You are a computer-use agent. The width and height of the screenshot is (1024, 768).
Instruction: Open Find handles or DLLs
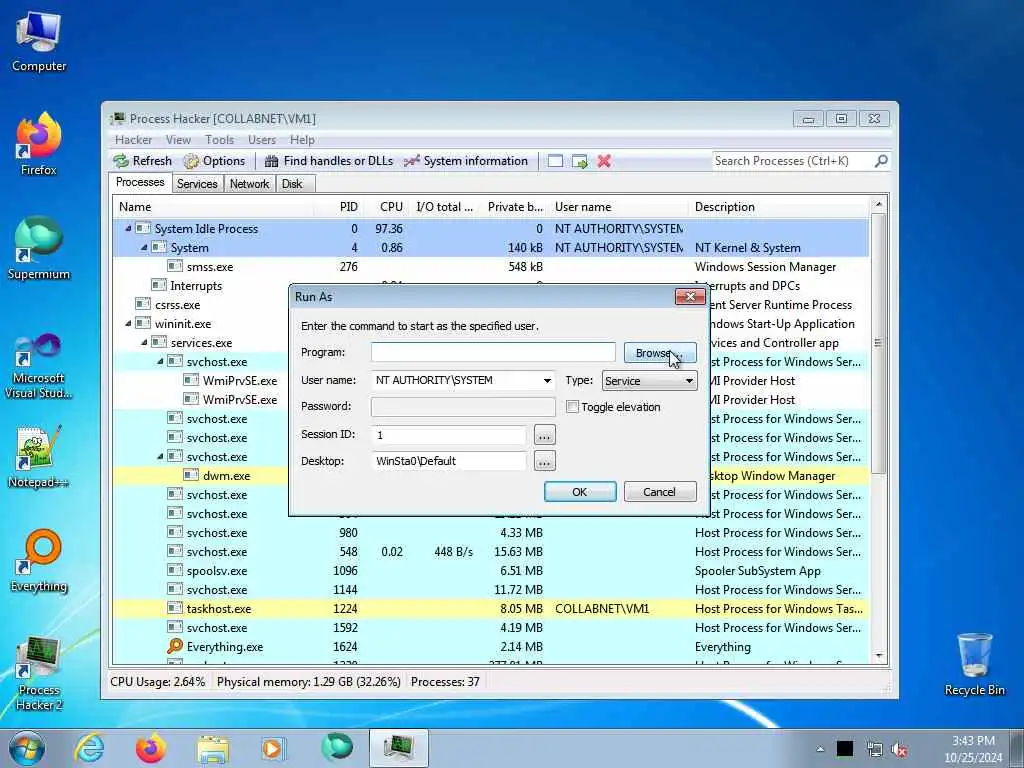pyautogui.click(x=329, y=161)
